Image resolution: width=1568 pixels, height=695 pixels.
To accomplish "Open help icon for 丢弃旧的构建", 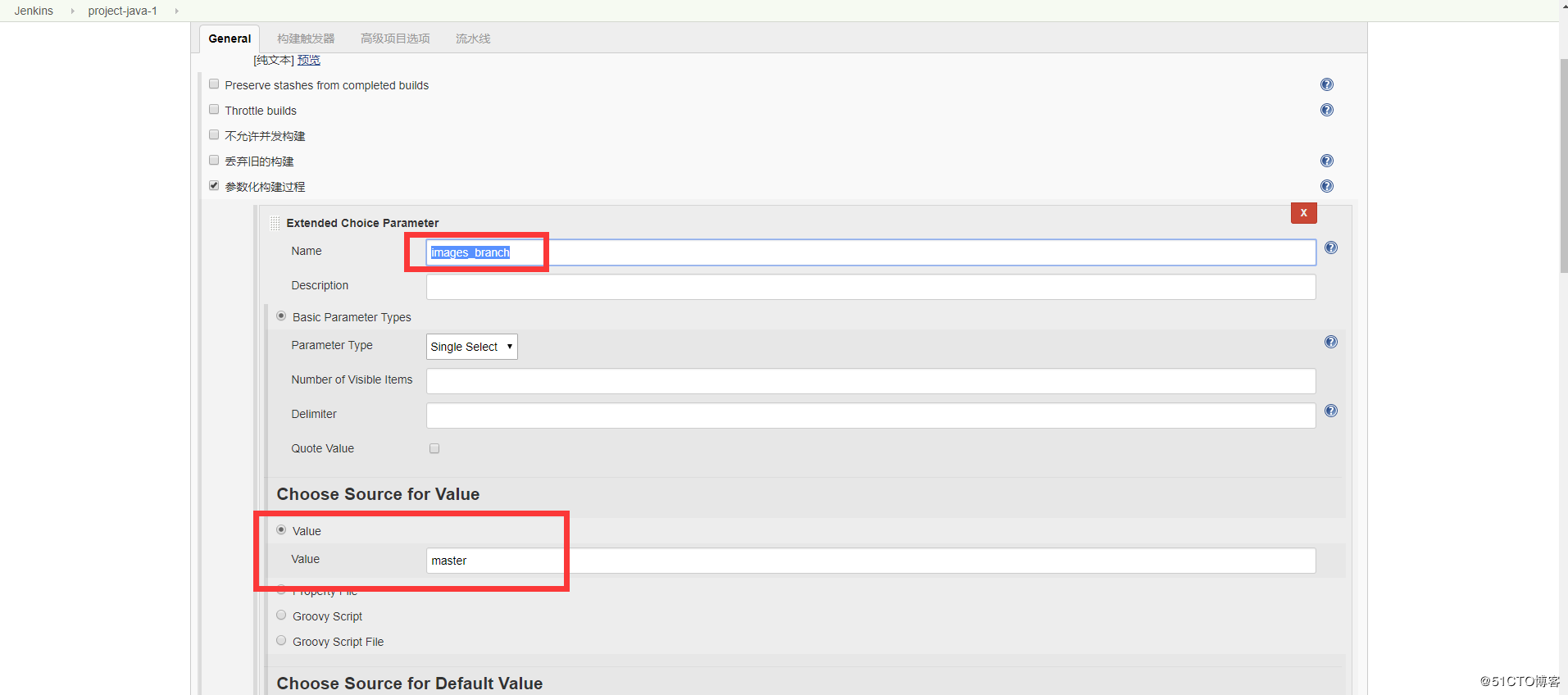I will [x=1326, y=161].
